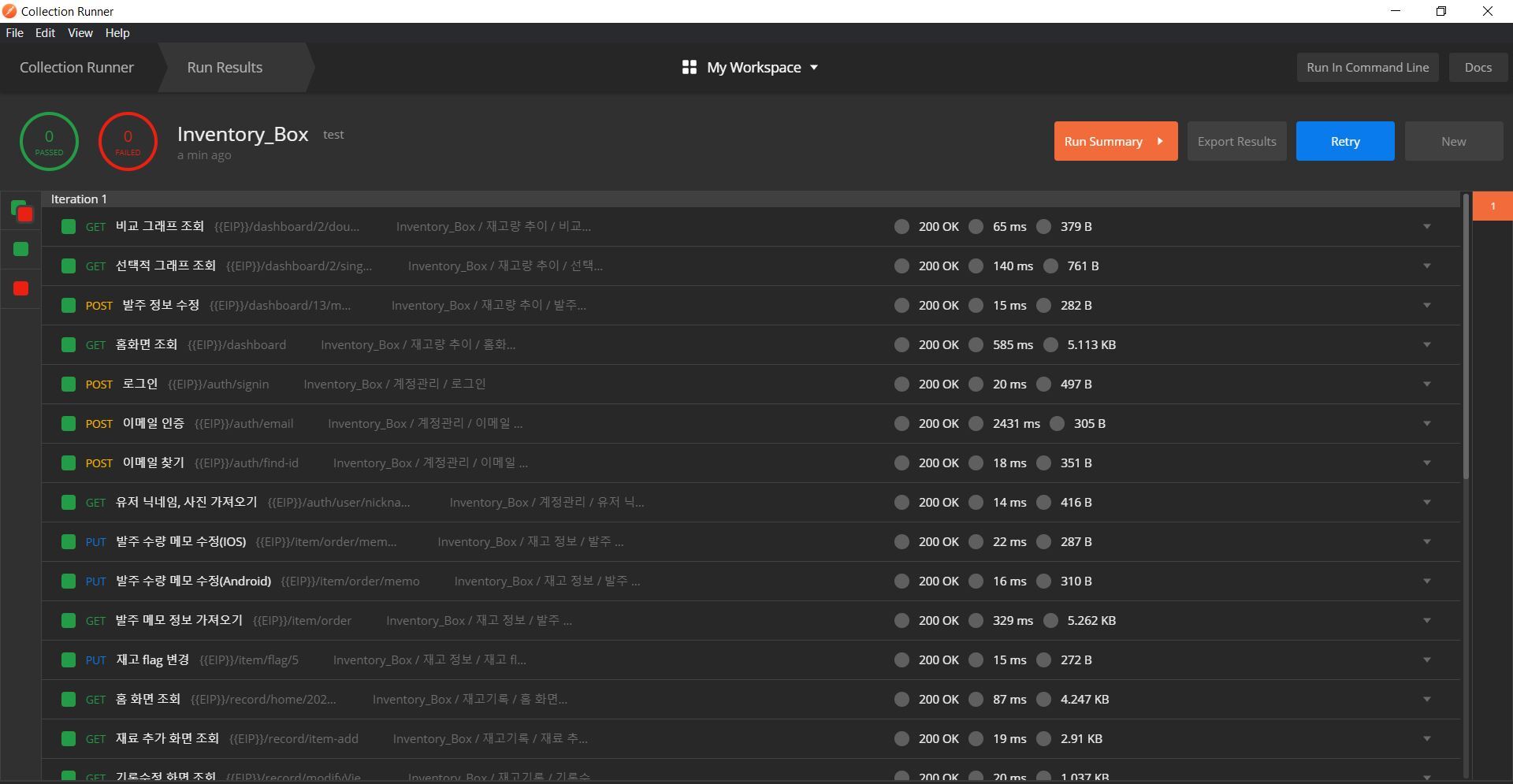The image size is (1513, 784).
Task: Click status square of 이메일 인증 request
Action: (69, 424)
